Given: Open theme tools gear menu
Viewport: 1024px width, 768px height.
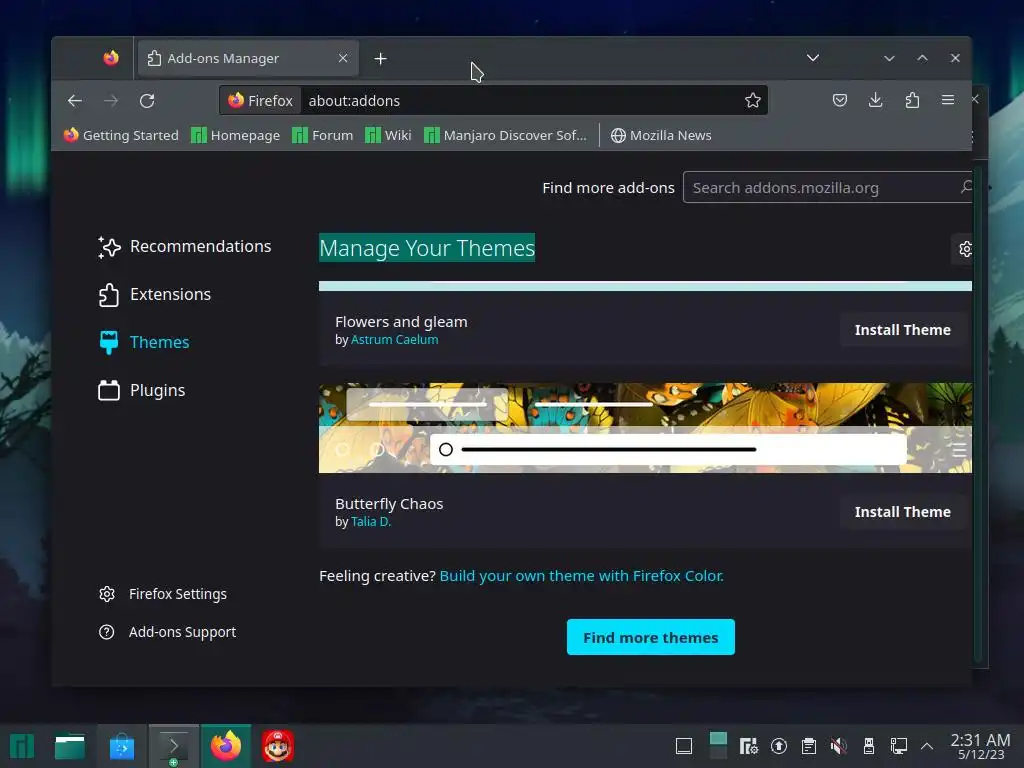Looking at the screenshot, I should [x=965, y=249].
